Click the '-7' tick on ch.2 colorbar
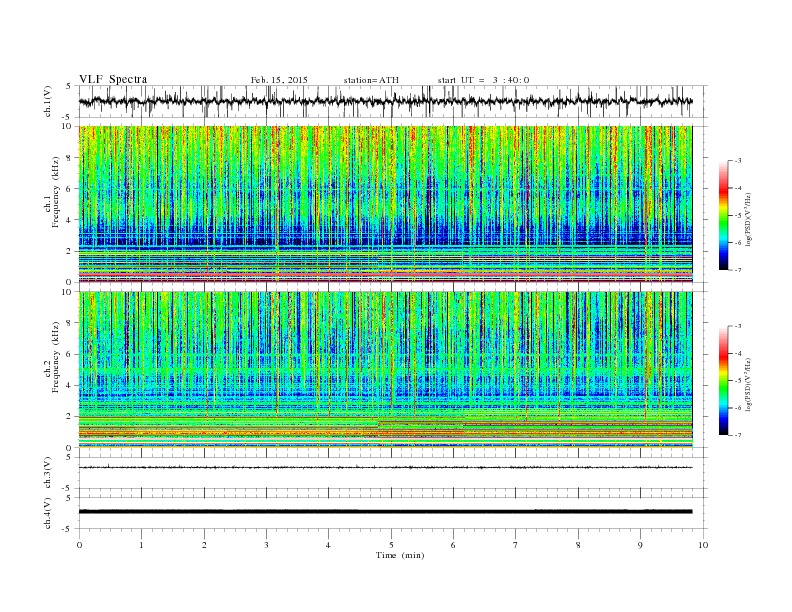Viewport: 792px width, 612px height. (737, 435)
